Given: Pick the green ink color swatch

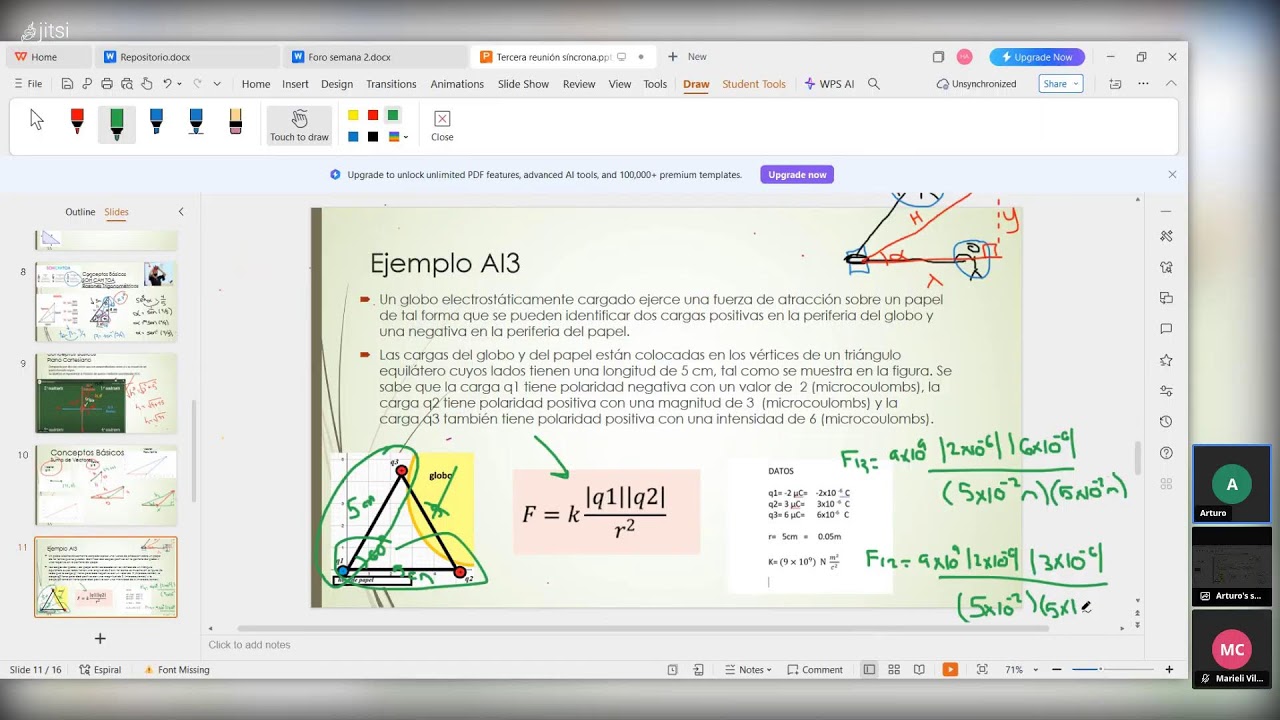Looking at the screenshot, I should 393,116.
